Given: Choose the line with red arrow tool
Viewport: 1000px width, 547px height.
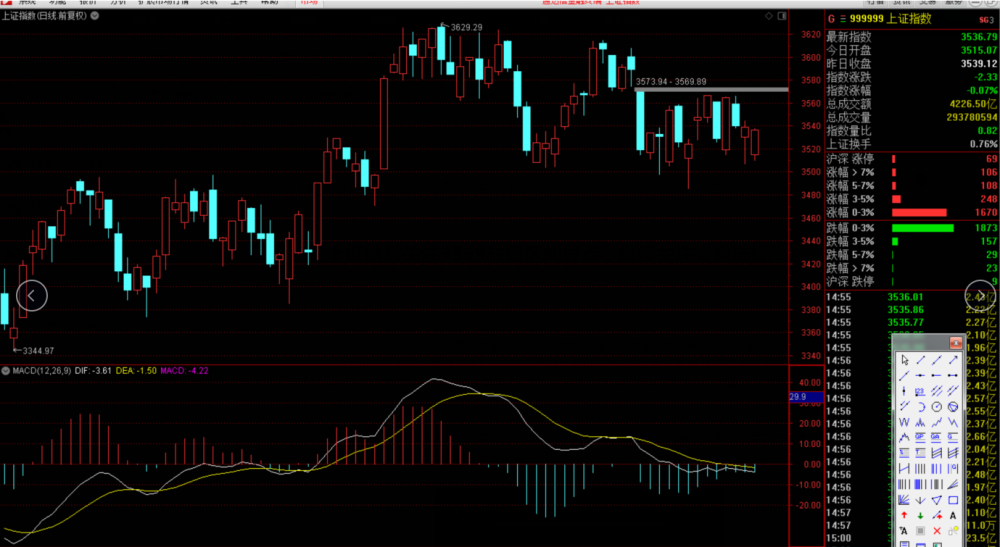Looking at the screenshot, I should (937, 515).
